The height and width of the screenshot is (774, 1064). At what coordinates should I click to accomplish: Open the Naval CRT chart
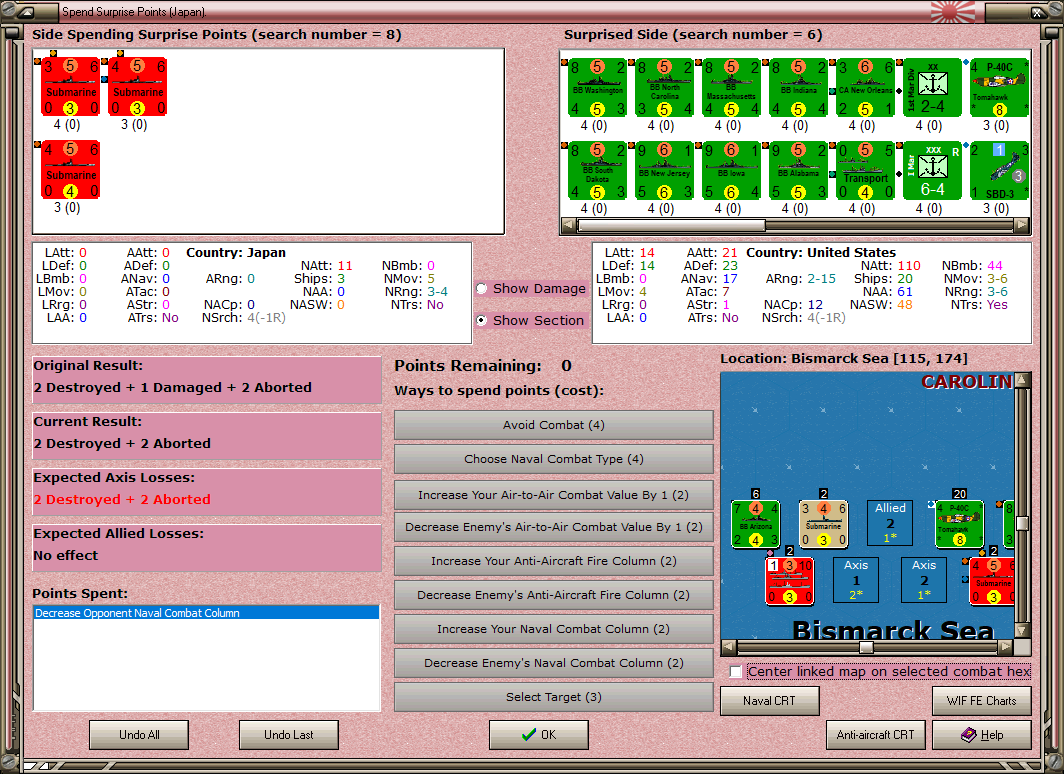point(770,701)
